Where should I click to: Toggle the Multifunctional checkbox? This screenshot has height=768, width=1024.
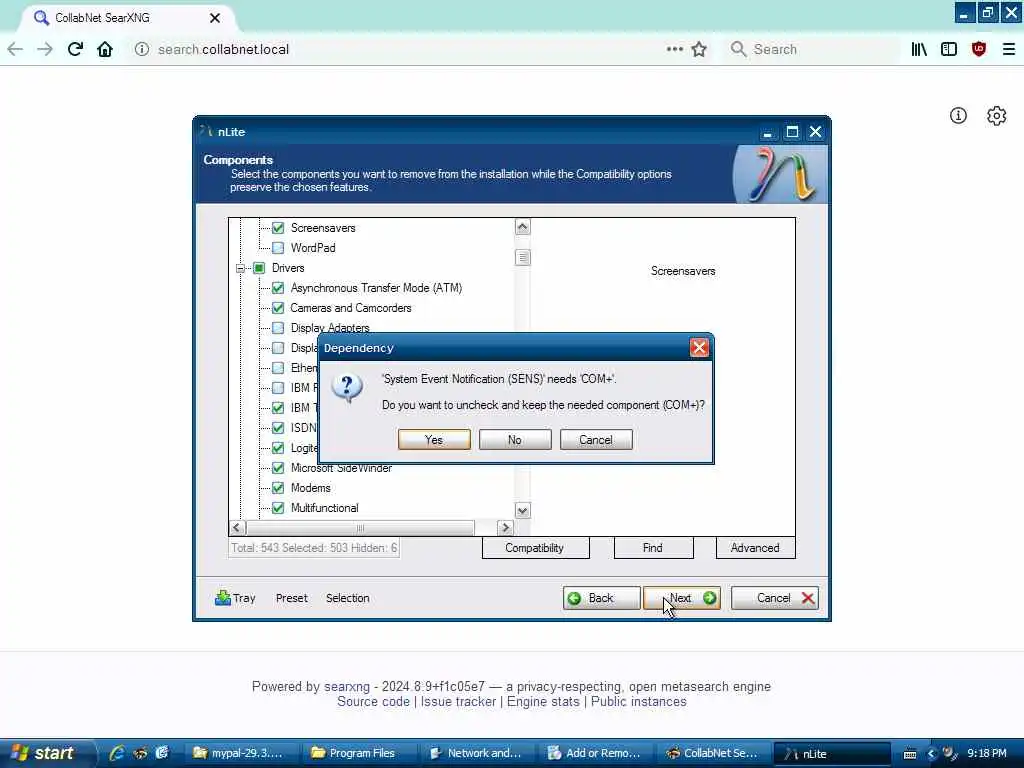(x=278, y=508)
